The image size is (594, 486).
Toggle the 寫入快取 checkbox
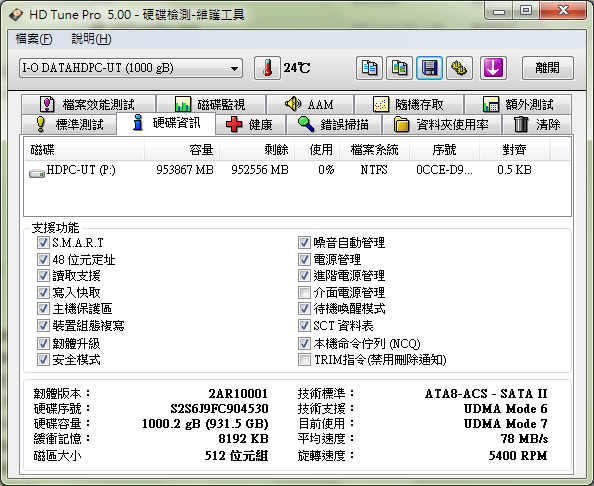point(43,292)
